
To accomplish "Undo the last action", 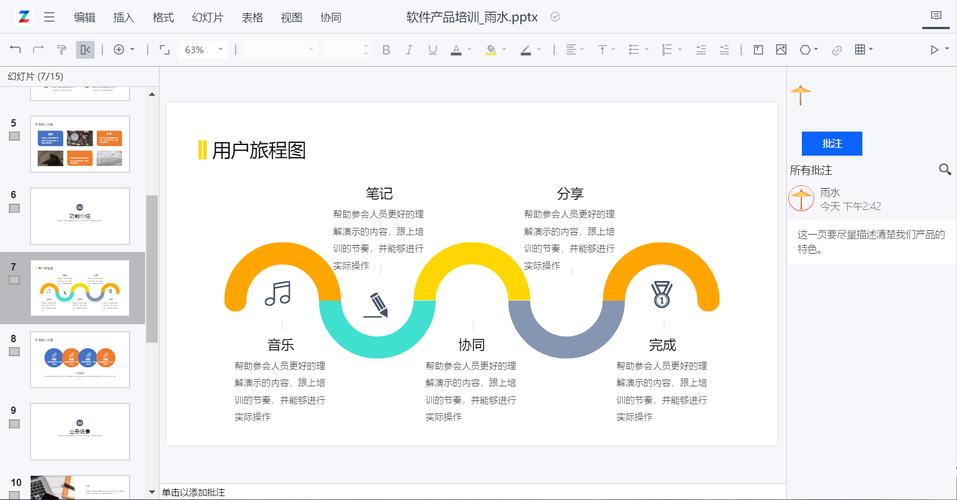I will pyautogui.click(x=16, y=49).
